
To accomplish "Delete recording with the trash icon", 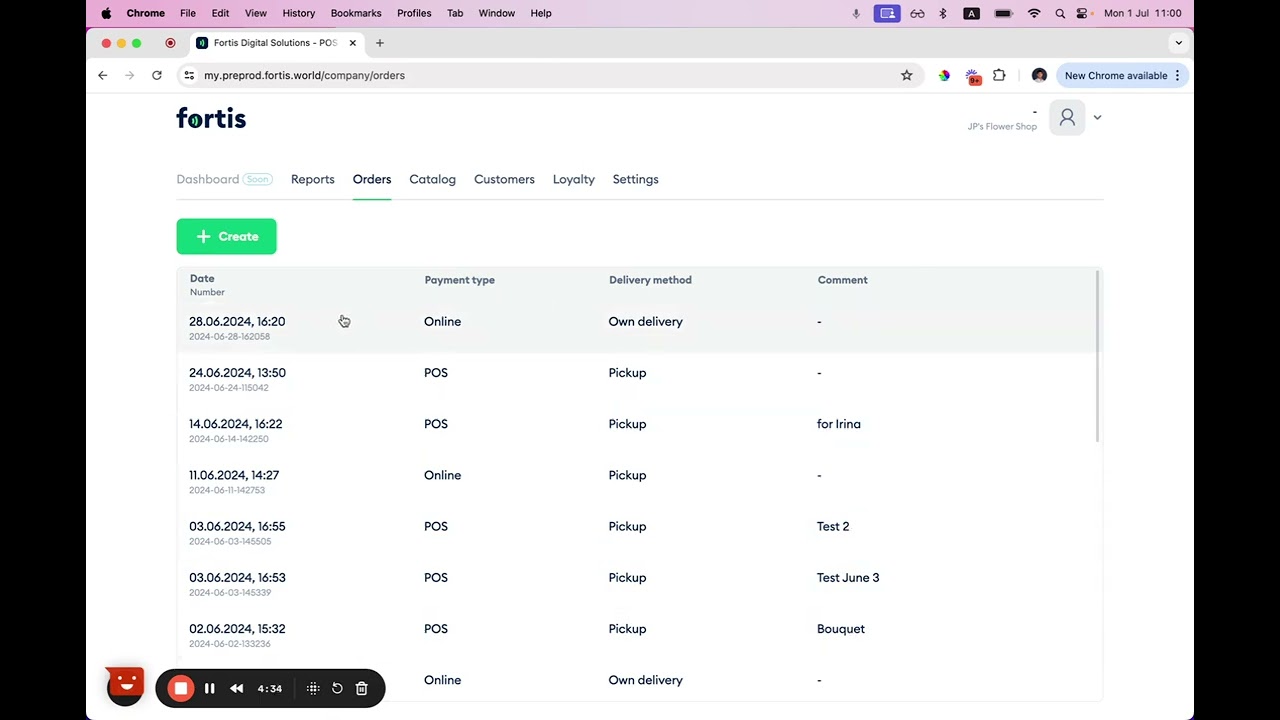I will click(362, 688).
